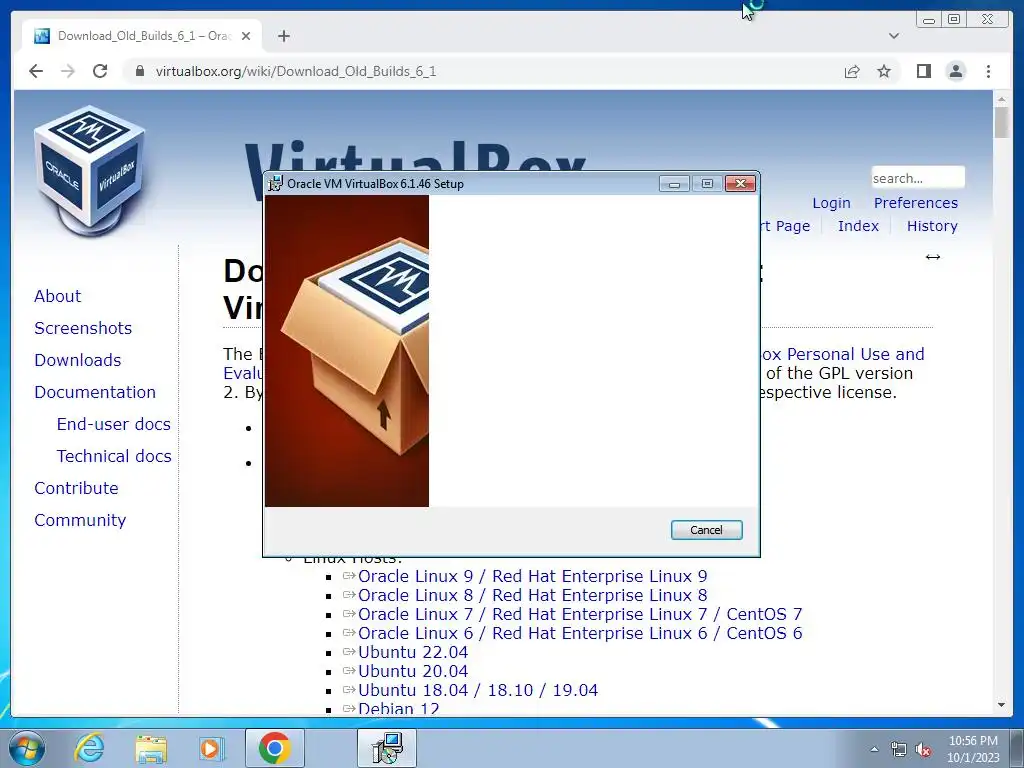Viewport: 1024px width, 768px height.
Task: Click the page scrollbar up arrow
Action: [1001, 99]
